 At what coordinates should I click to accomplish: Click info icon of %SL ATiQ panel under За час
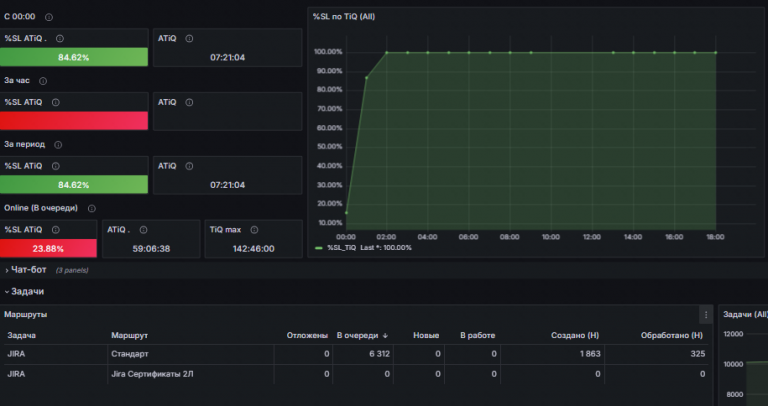[x=56, y=102]
